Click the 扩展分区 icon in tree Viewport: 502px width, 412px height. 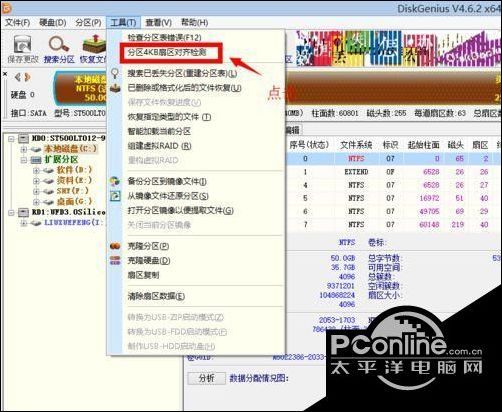coord(36,160)
